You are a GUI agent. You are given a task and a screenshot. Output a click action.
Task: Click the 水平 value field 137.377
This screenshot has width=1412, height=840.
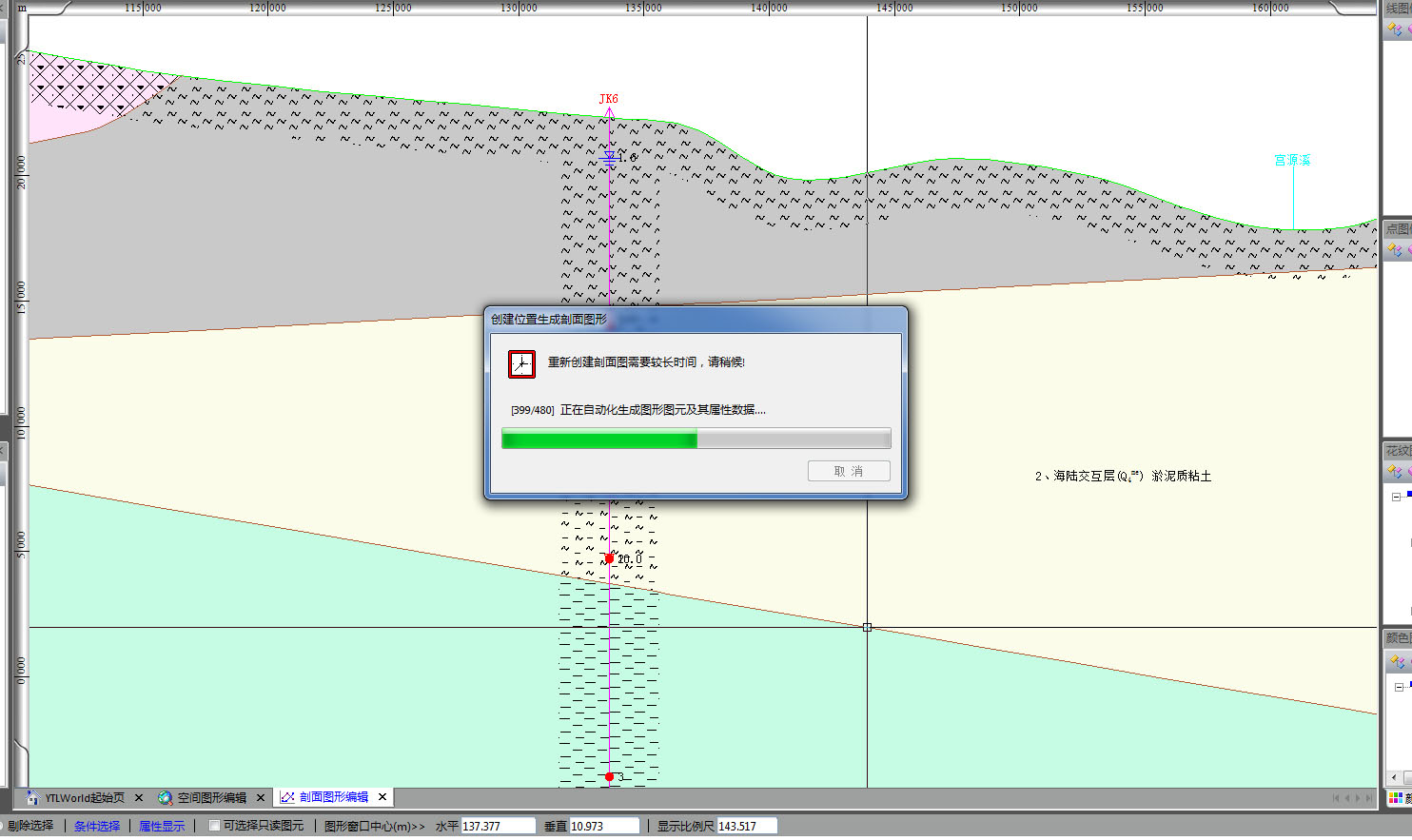(x=498, y=826)
